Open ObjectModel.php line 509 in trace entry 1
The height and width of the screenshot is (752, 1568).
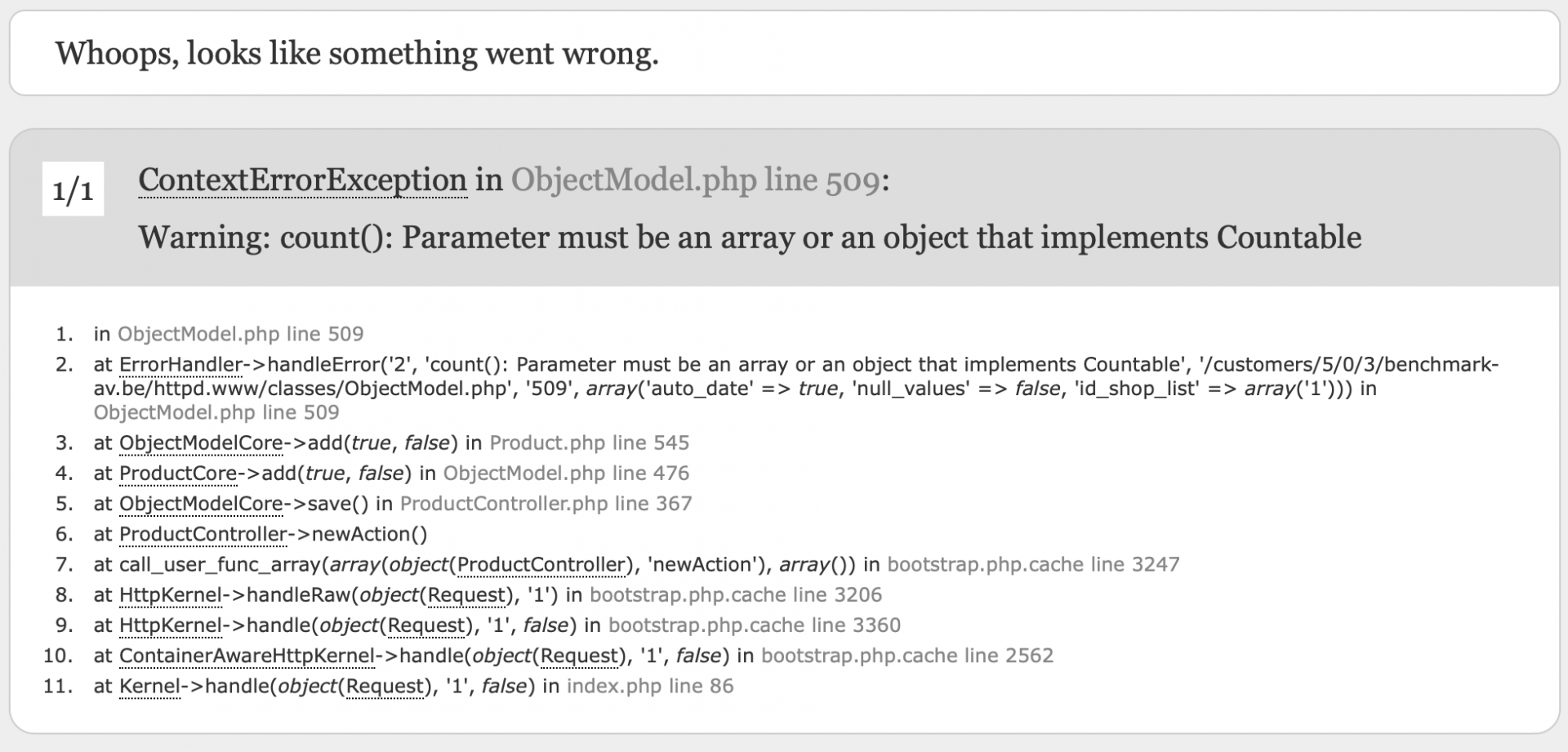(x=241, y=334)
